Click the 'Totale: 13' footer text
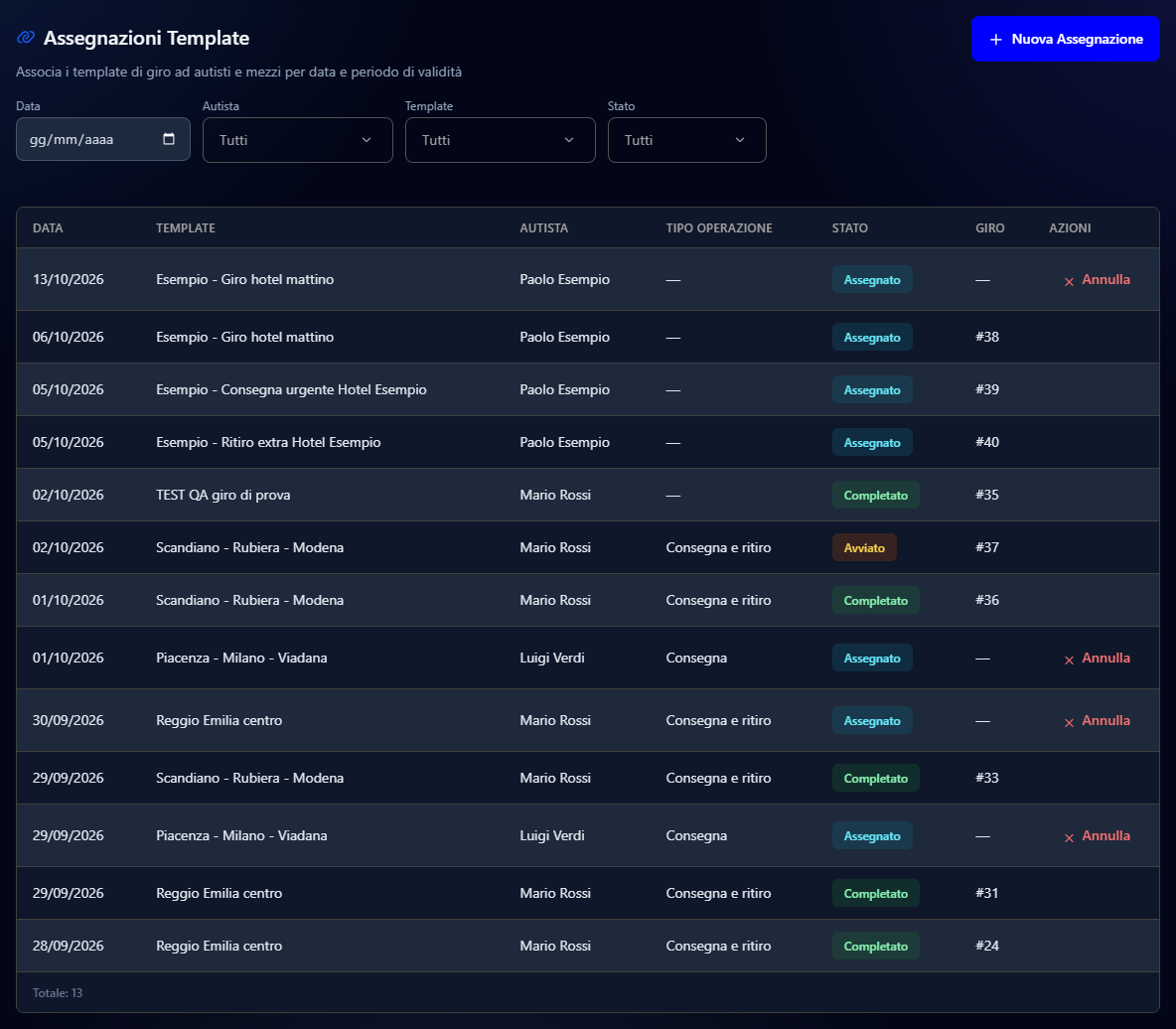The height and width of the screenshot is (1029, 1176). [58, 993]
